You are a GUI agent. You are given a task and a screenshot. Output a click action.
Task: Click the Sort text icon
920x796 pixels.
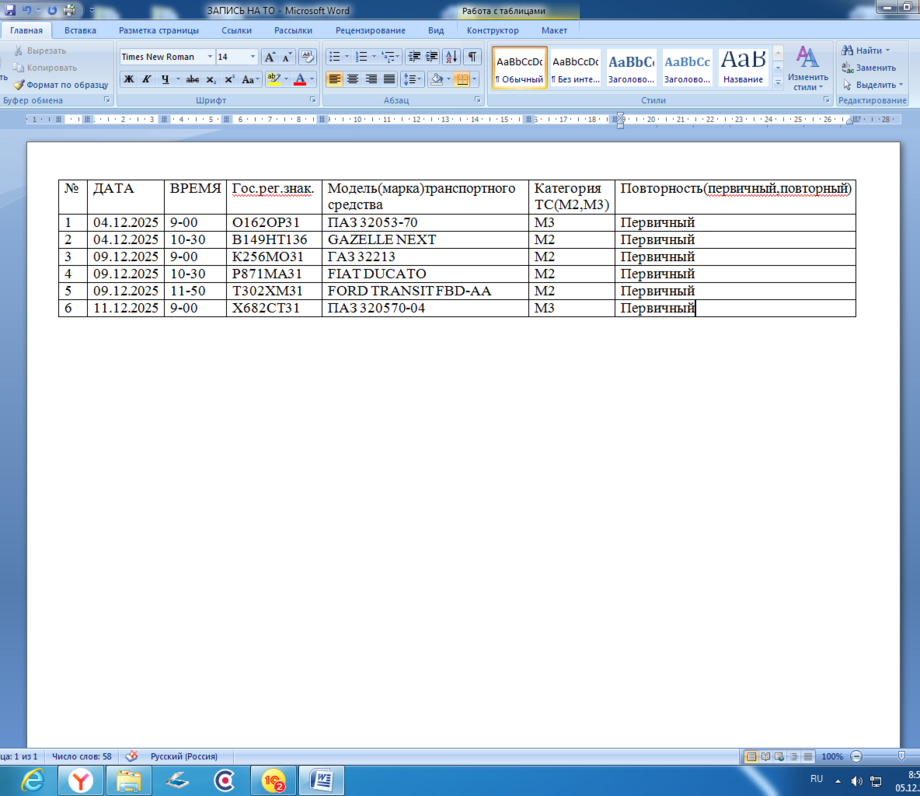(451, 57)
